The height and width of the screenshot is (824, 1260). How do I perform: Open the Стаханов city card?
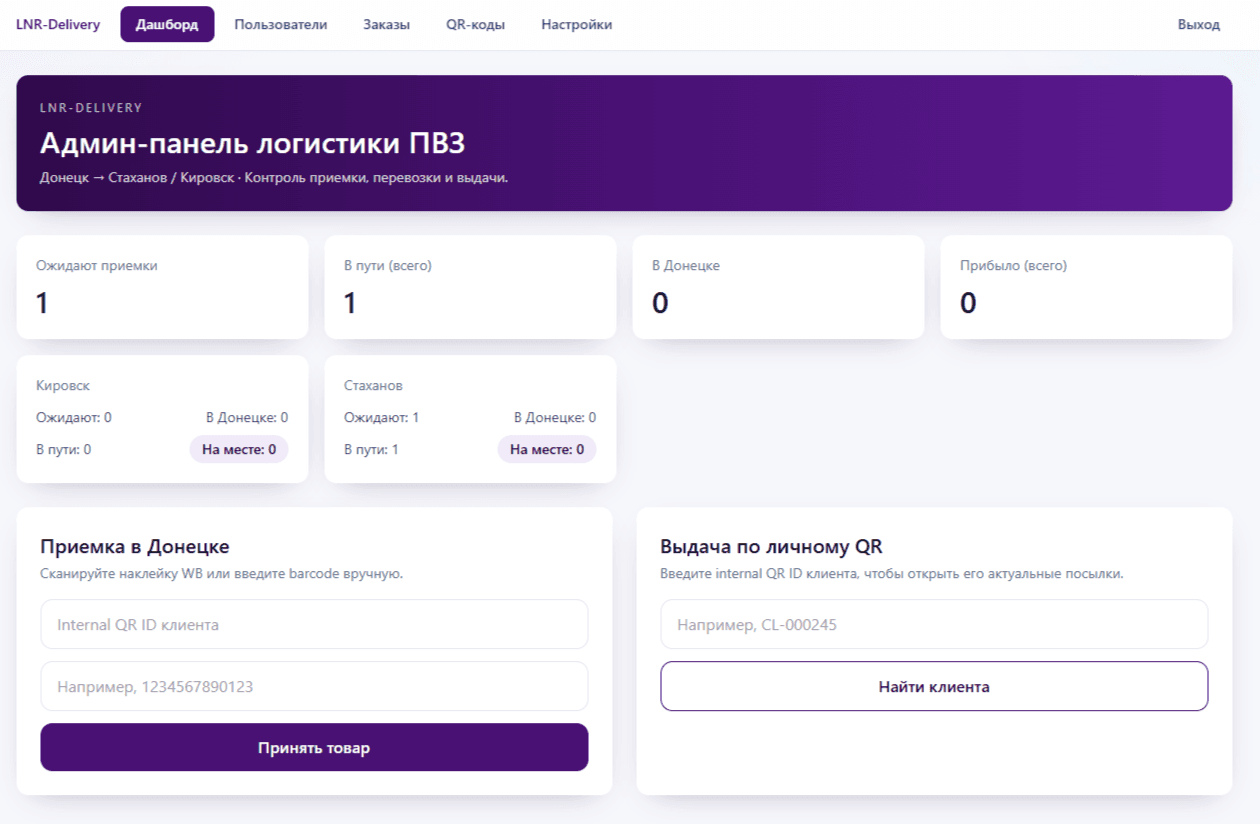470,418
